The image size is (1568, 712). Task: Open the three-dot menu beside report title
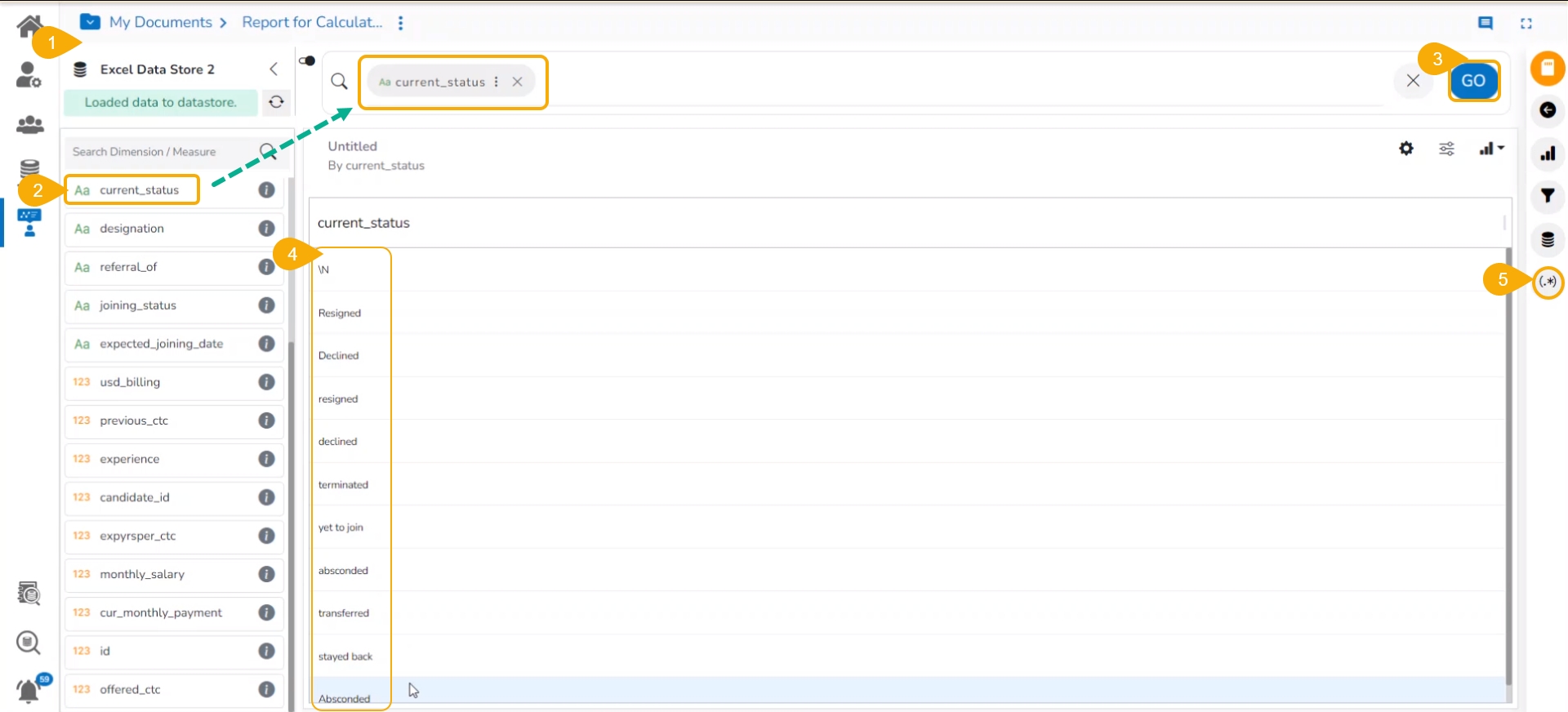tap(401, 23)
